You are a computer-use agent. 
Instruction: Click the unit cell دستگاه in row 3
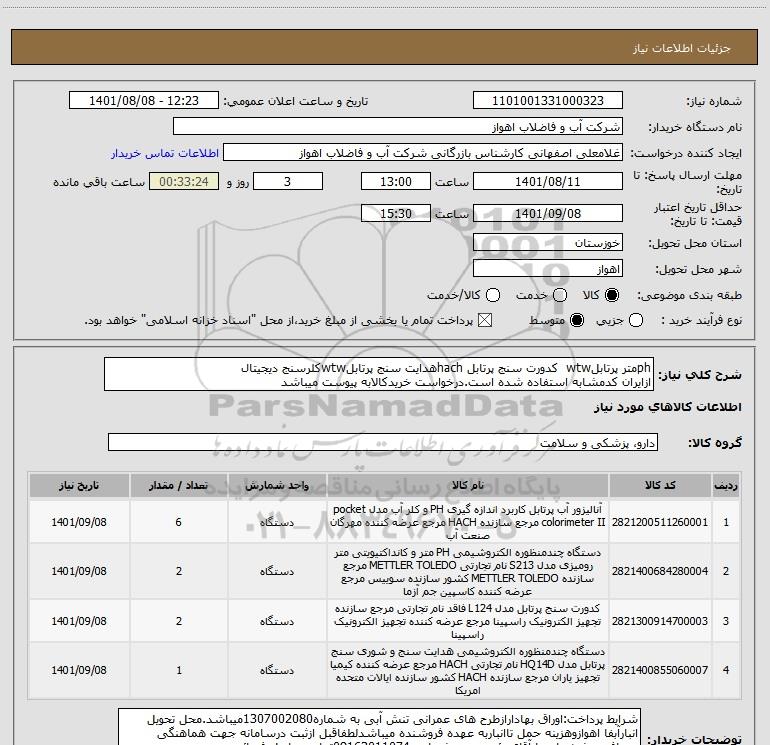pos(277,621)
